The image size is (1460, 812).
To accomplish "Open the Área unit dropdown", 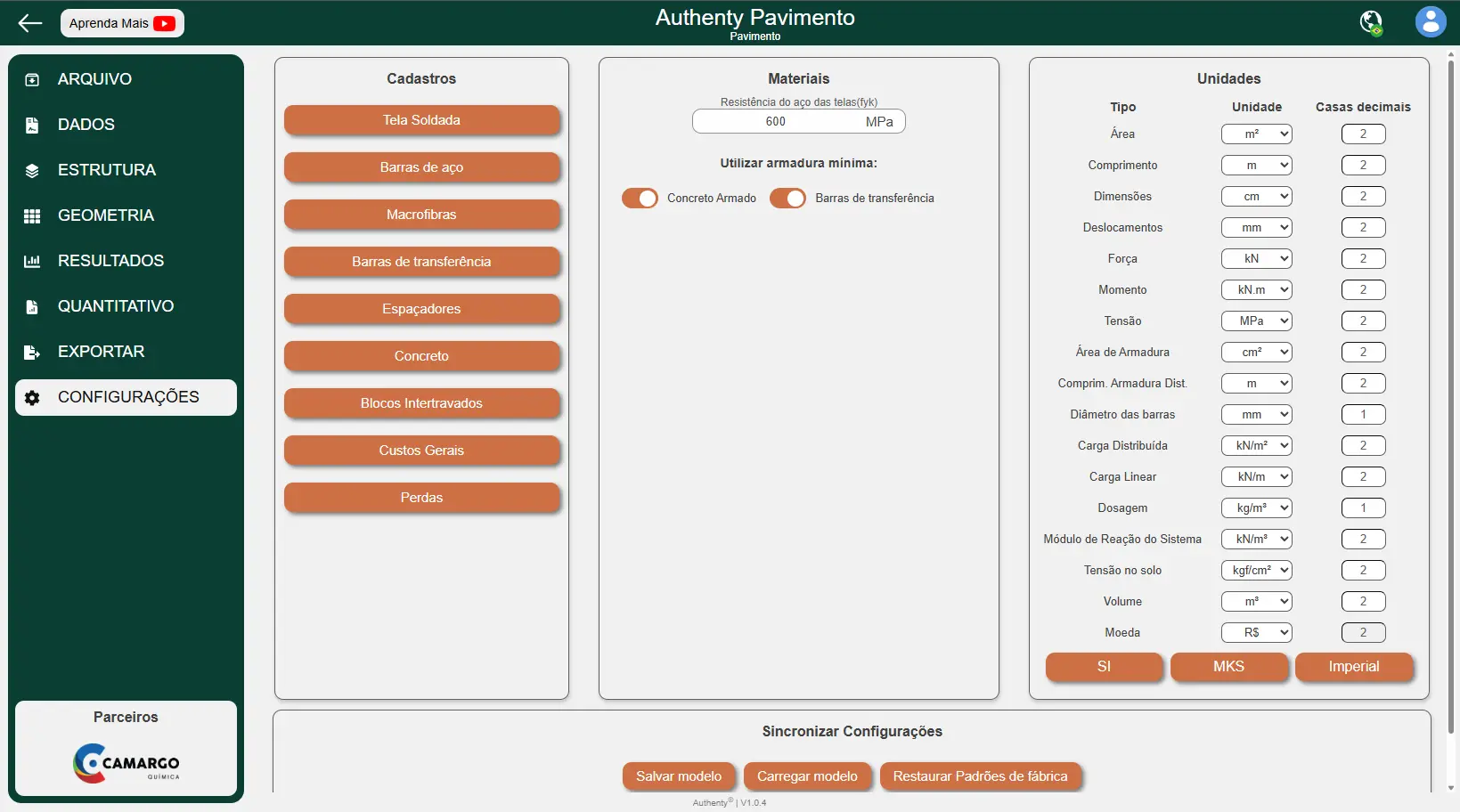I will [x=1257, y=134].
